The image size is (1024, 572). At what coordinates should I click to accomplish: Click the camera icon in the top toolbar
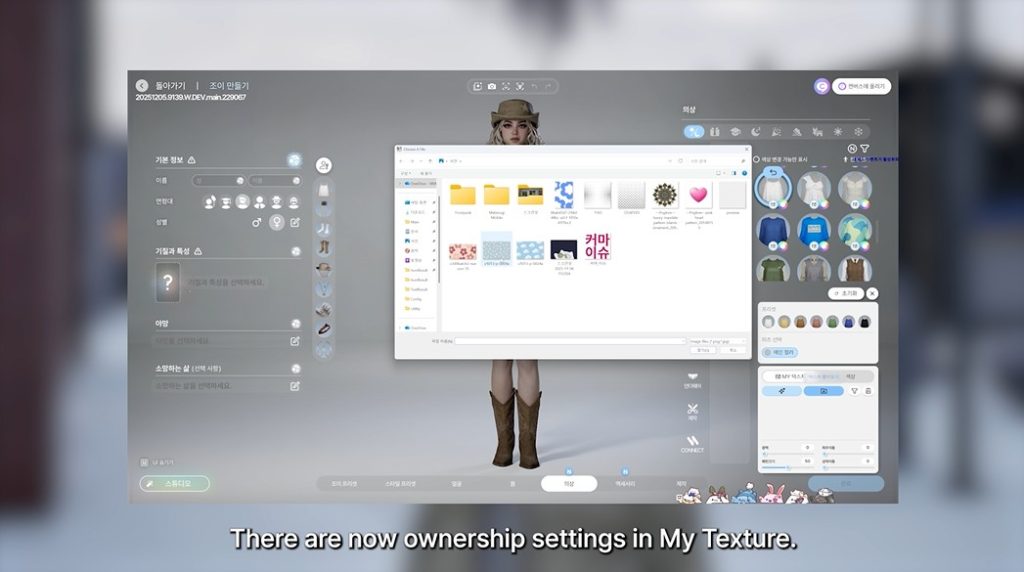point(492,86)
